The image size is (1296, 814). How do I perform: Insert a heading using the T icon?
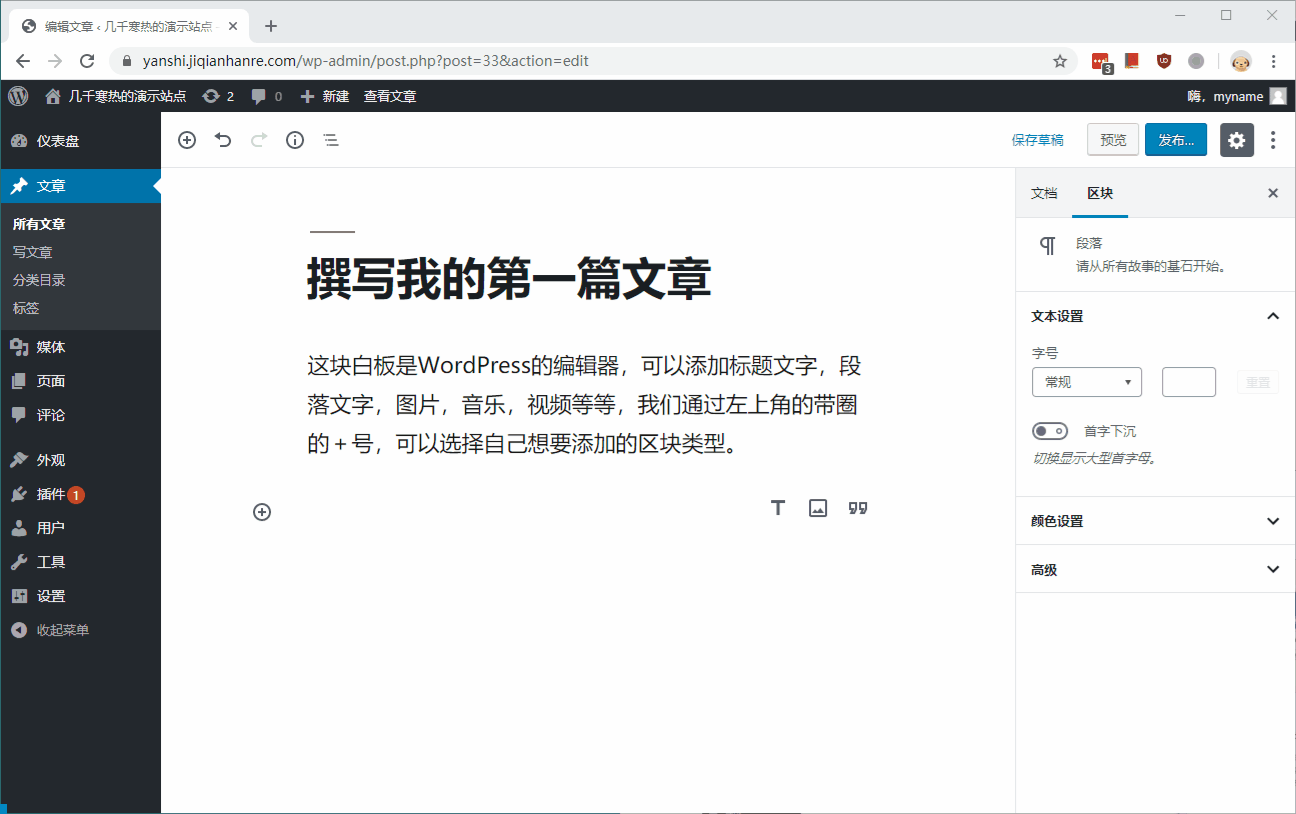tap(777, 507)
